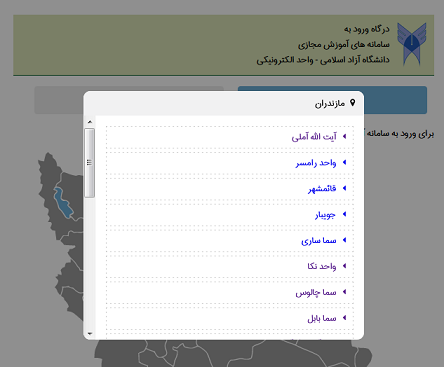The width and height of the screenshot is (444, 367).
Task: Click the arrow beside آیت الله آملی
Action: point(345,136)
